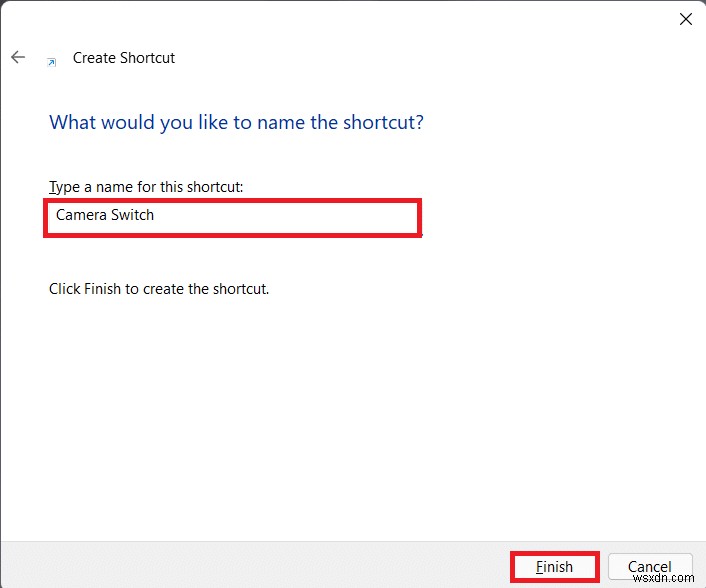
Task: Cancel the shortcut creation
Action: (651, 567)
